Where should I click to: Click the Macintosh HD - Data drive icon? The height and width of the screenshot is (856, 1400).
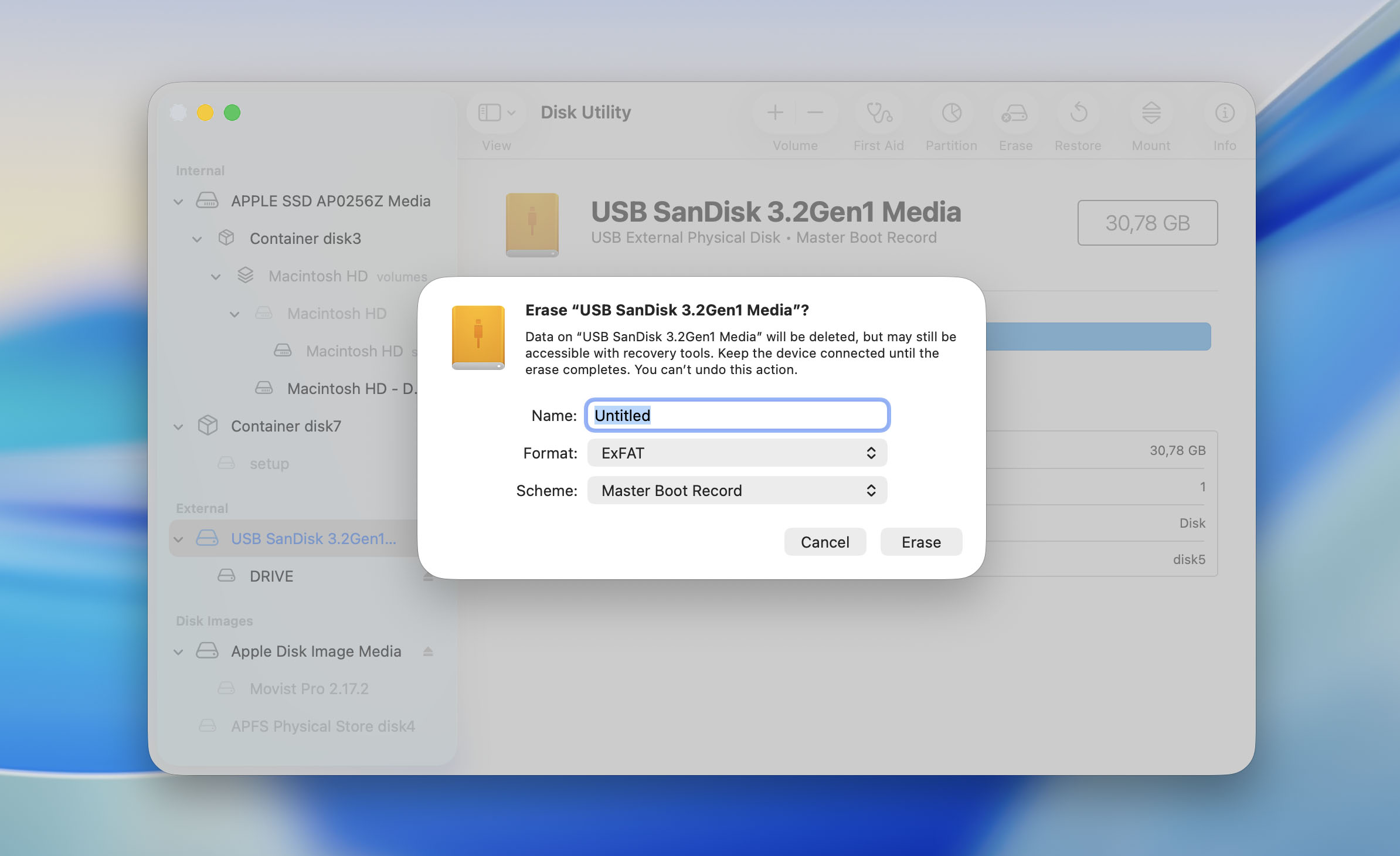[x=264, y=388]
